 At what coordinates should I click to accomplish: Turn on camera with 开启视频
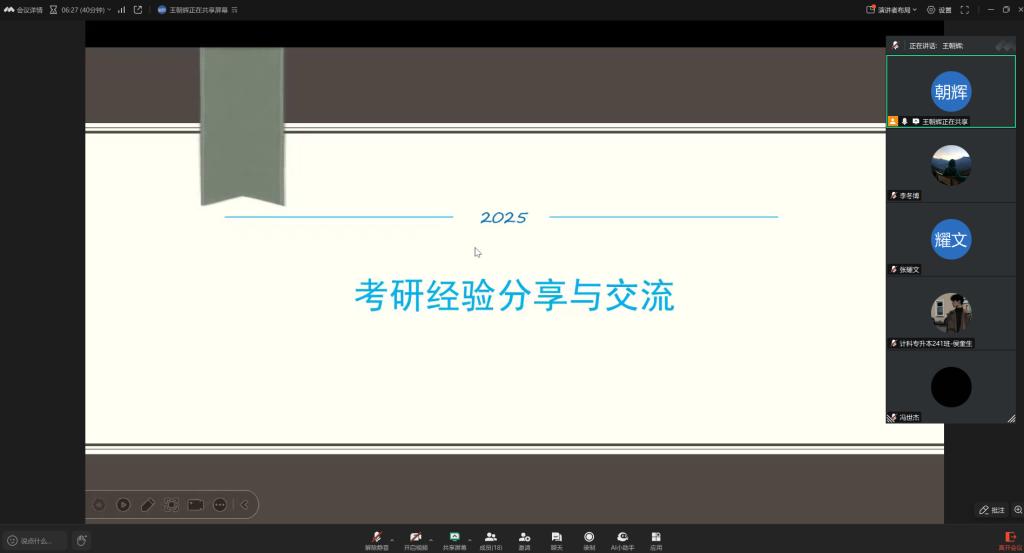(415, 538)
